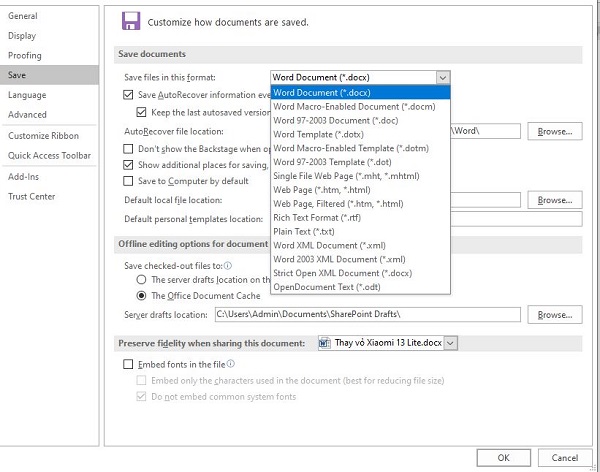Open the Customize Ribbon category
Screen dimensions: 600x472
[49, 136]
